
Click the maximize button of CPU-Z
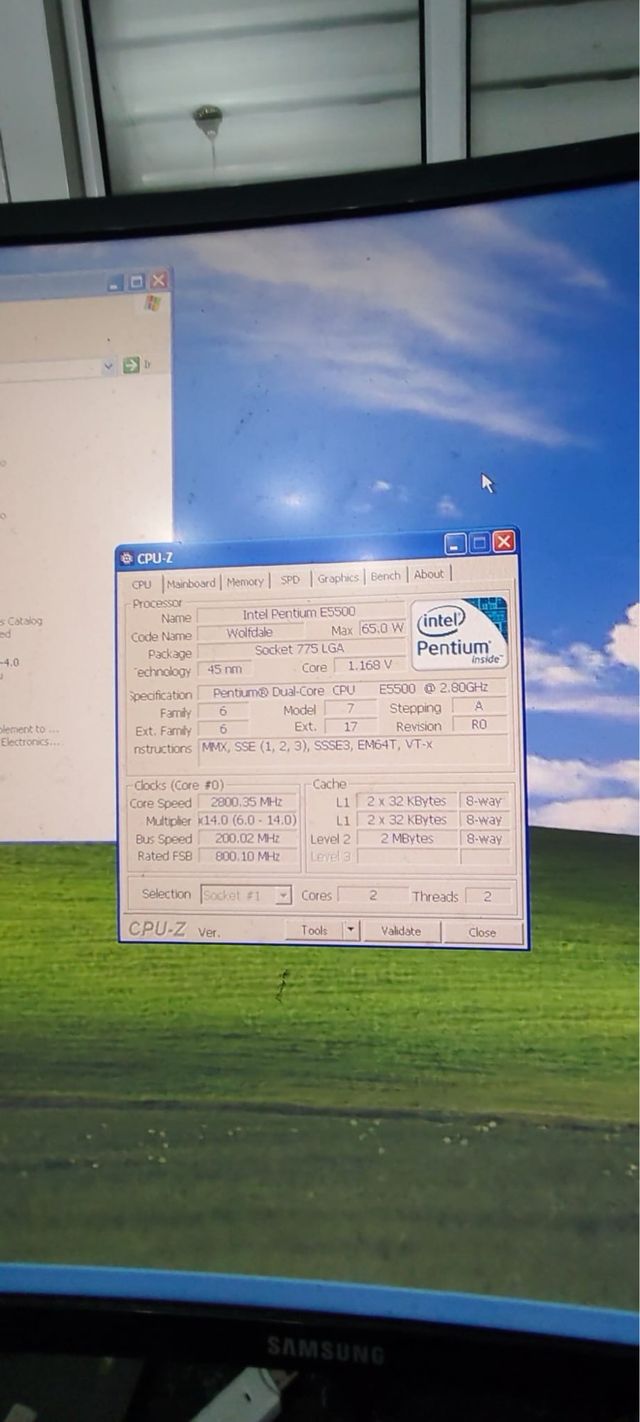tap(479, 542)
